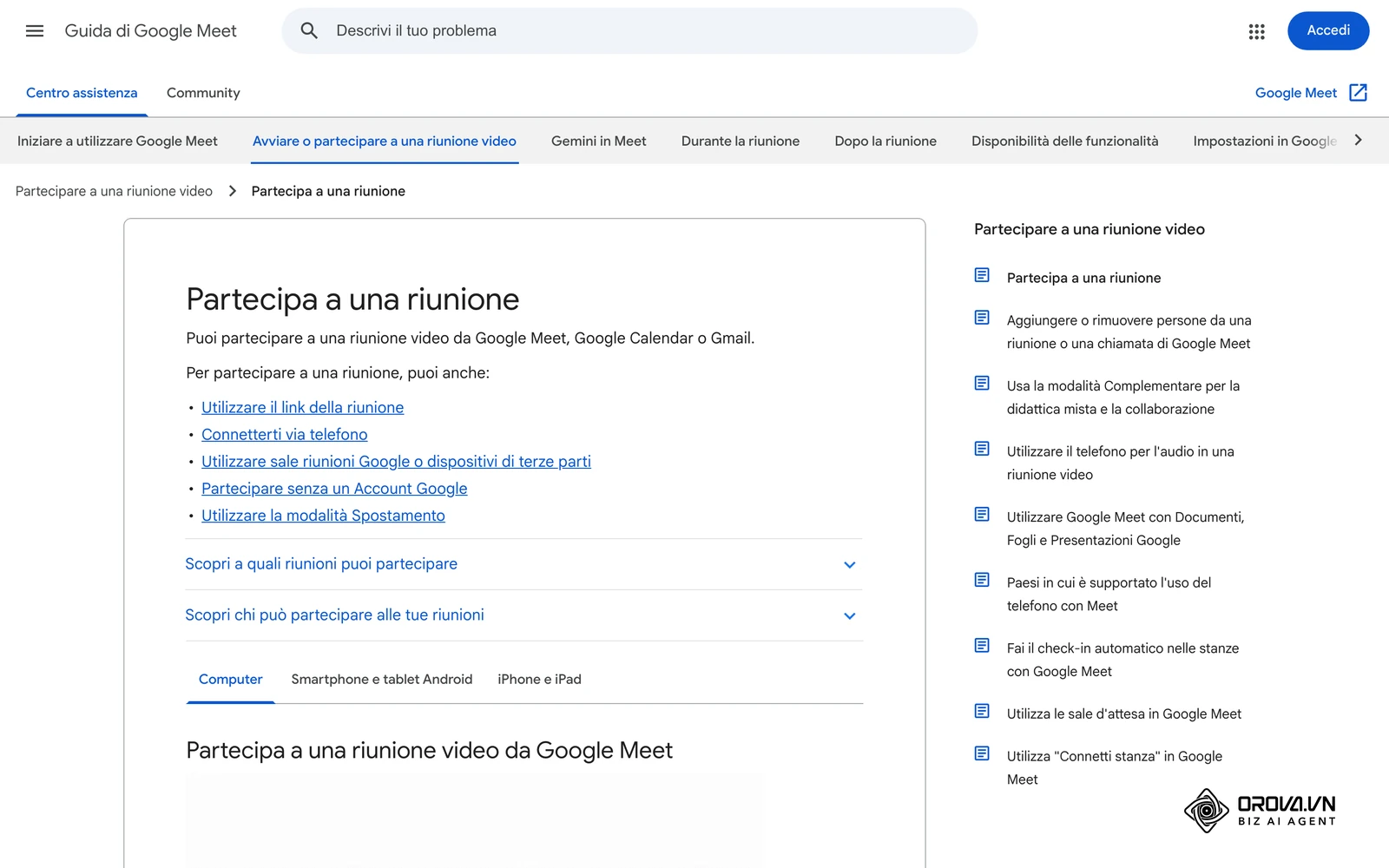Click article icon beside Utilizzare il telefono per l'audio
Viewport: 1389px width, 868px height.
click(x=982, y=449)
